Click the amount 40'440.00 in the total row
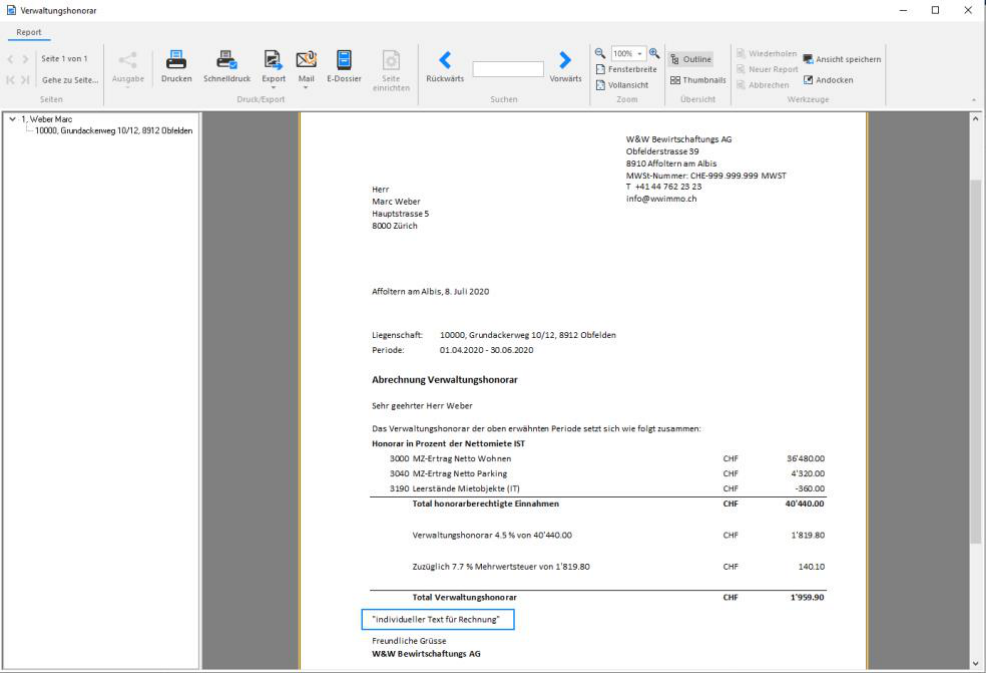This screenshot has height=673, width=986. click(x=805, y=504)
